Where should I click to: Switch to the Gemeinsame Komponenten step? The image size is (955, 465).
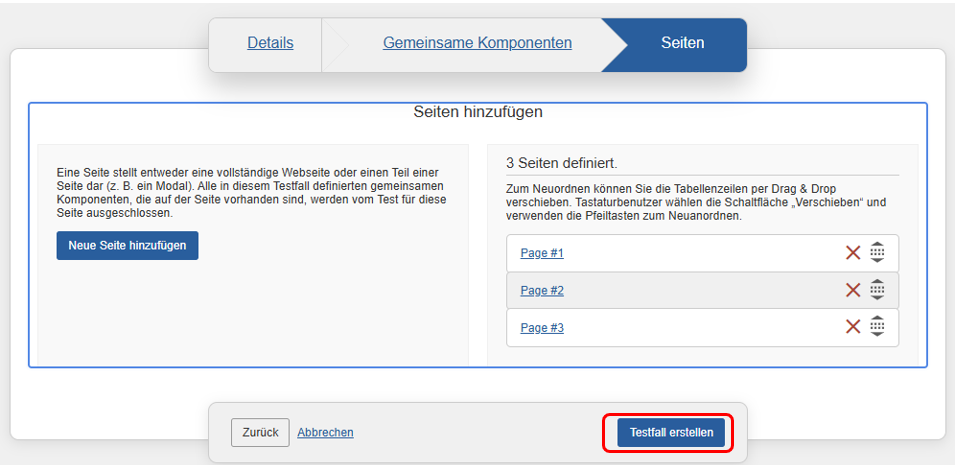477,43
